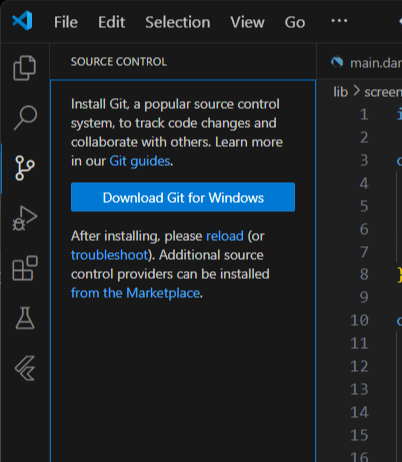The width and height of the screenshot is (402, 462).
Task: Open the Search view icon
Action: (x=25, y=118)
